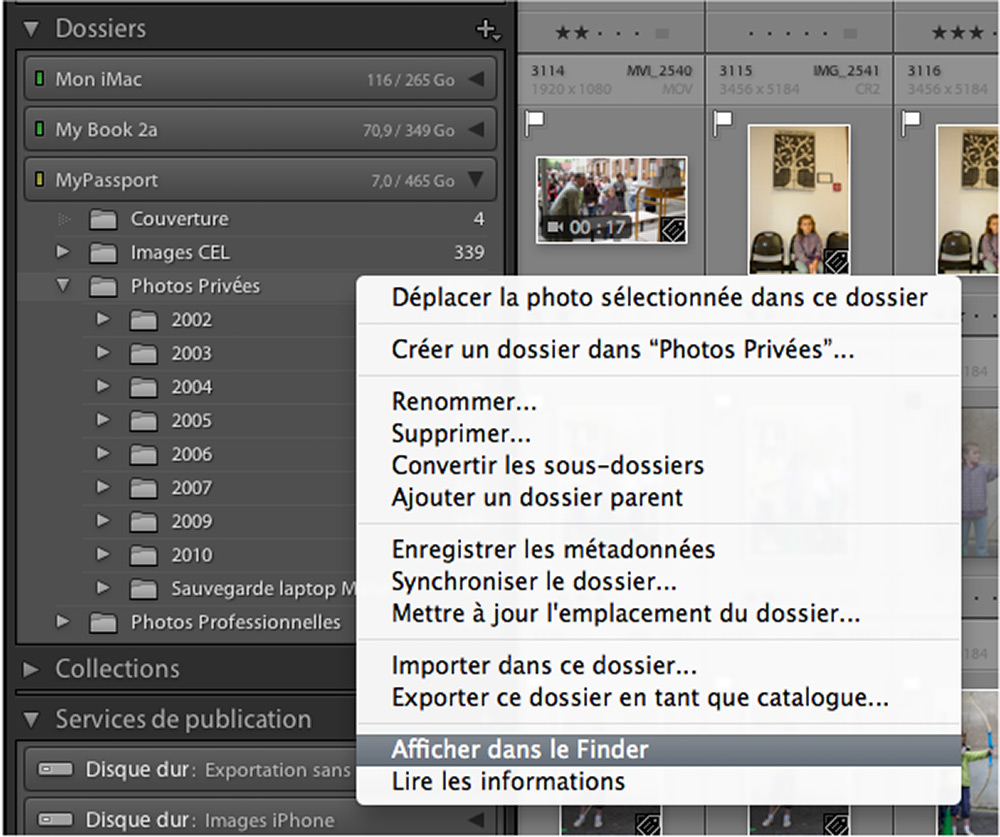Click the metadata badge on video thumbnail
Screen dimensions: 1000x837
pyautogui.click(x=672, y=230)
